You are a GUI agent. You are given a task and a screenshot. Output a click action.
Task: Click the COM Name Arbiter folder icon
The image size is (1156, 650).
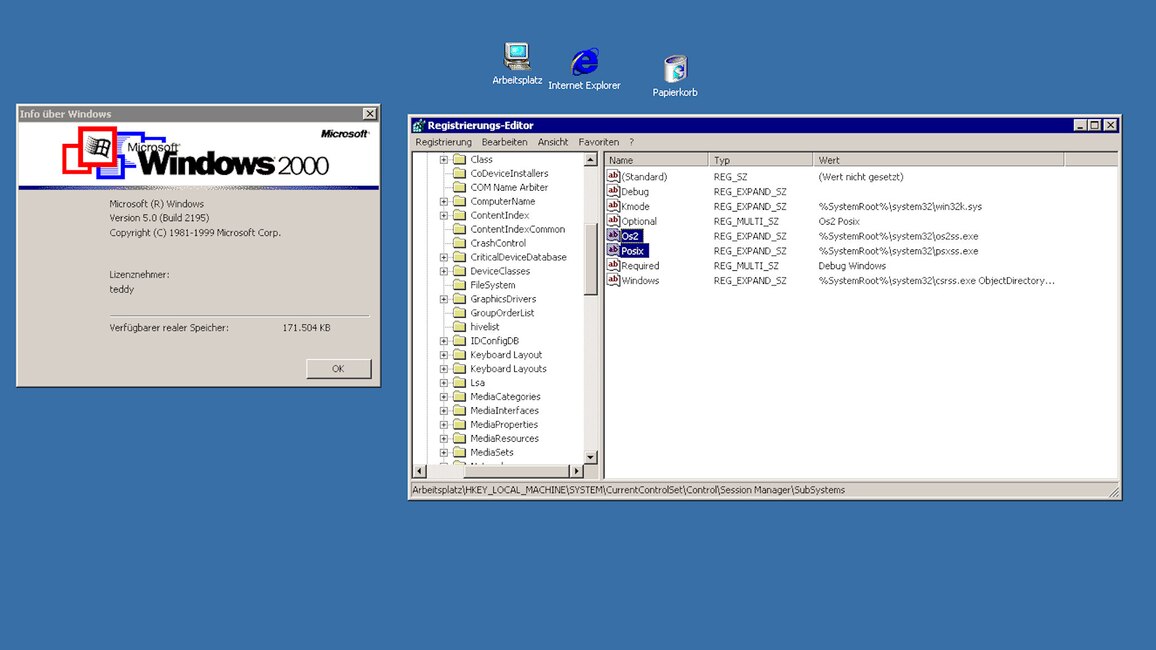point(459,187)
